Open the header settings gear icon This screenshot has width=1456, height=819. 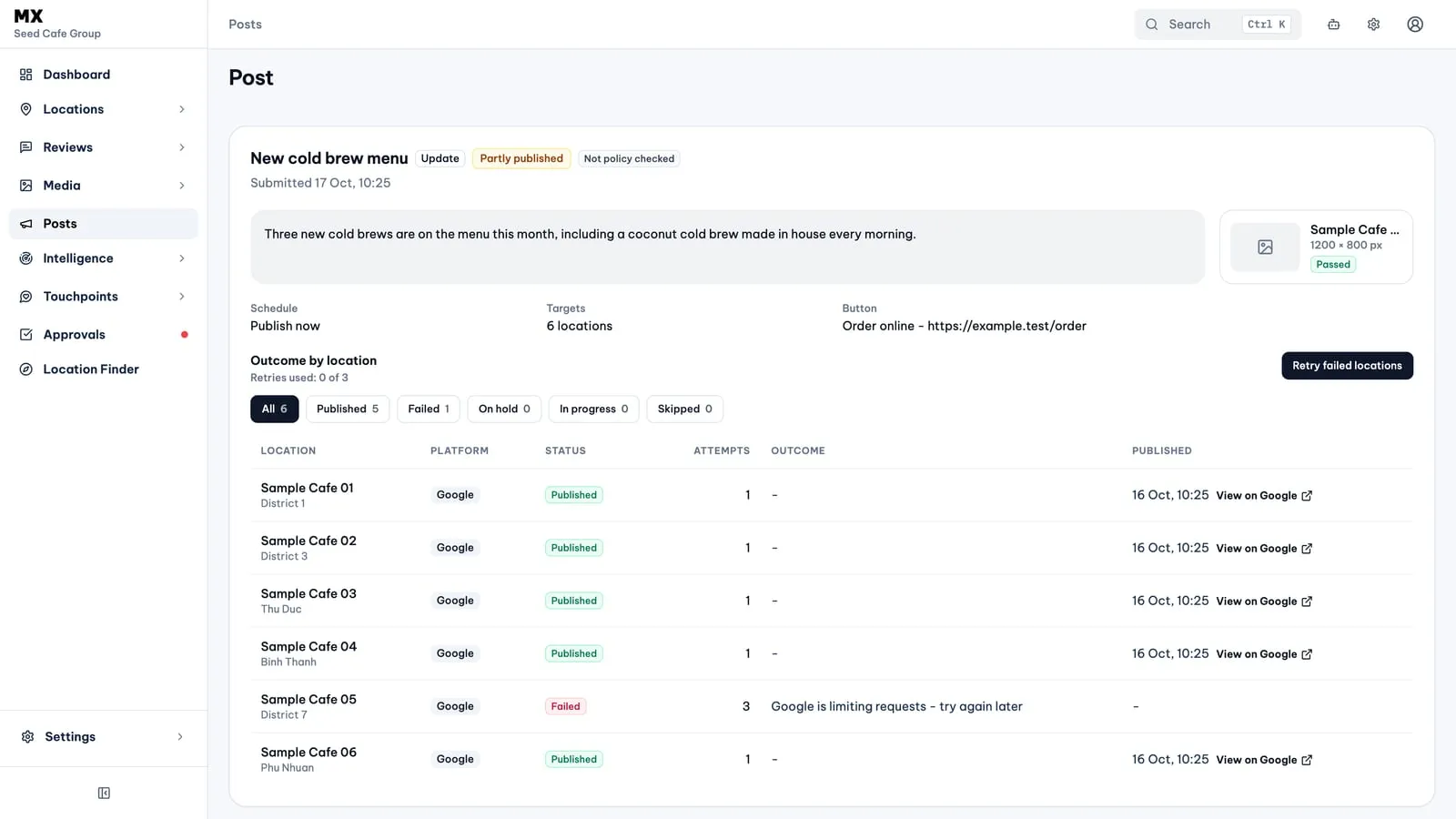[1374, 25]
